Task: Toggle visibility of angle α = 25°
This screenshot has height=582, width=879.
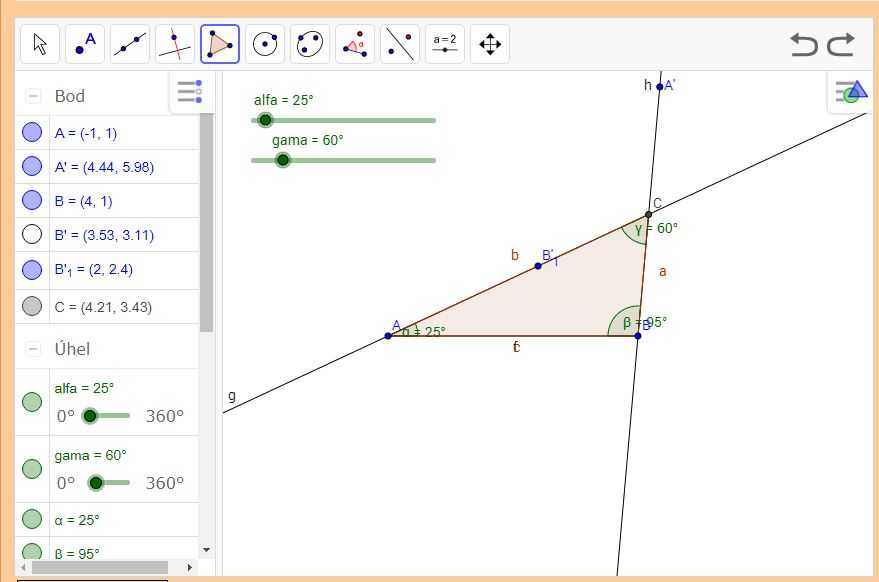Action: point(32,519)
